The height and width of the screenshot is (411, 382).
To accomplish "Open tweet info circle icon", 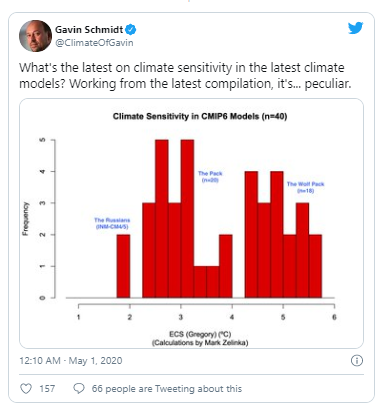I will pyautogui.click(x=357, y=360).
